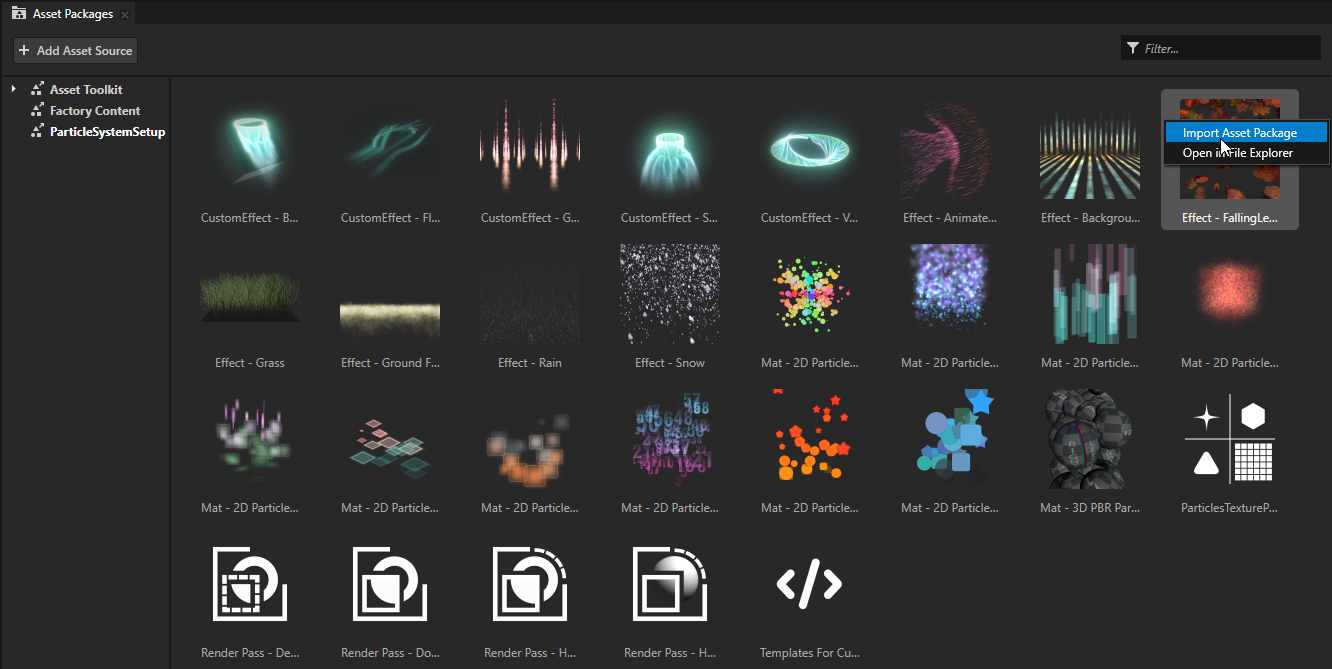Image resolution: width=1332 pixels, height=669 pixels.
Task: Open the Mat - 3D PBR asset thumbnail
Action: click(1089, 438)
